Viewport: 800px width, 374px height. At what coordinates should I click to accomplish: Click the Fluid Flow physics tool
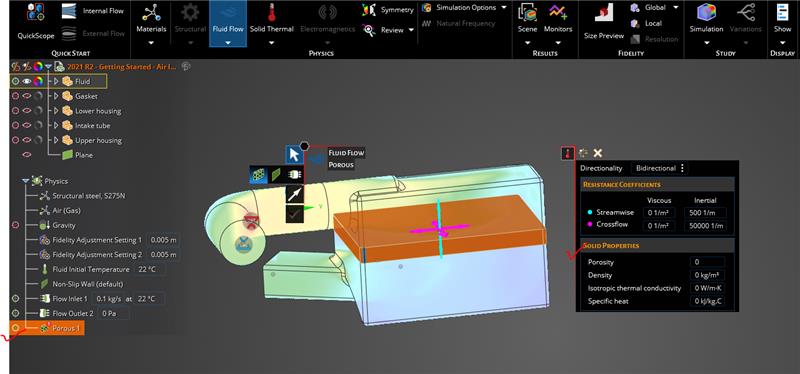(228, 23)
